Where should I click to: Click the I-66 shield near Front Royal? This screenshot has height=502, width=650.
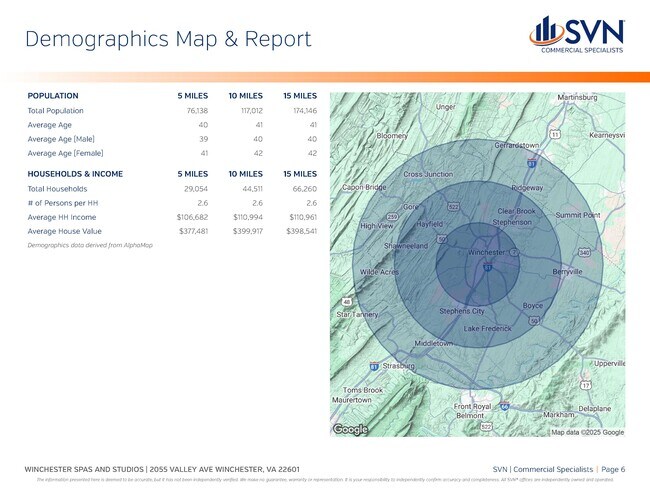click(506, 407)
